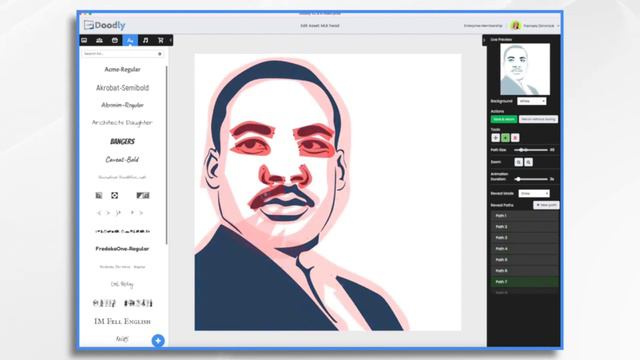Open the Sounds music-note tab
This screenshot has width=640, height=360.
[145, 40]
